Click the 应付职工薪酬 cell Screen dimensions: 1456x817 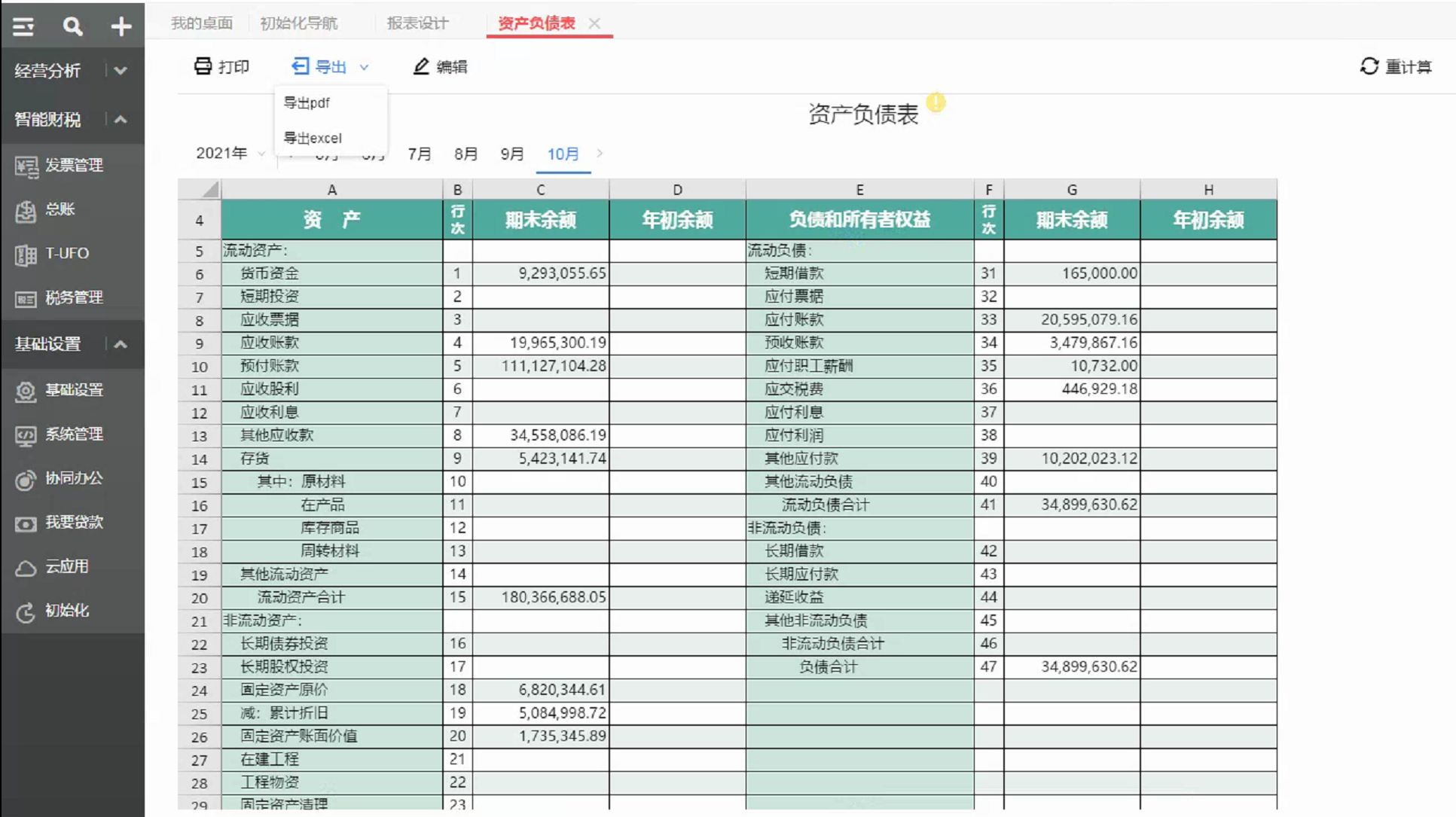click(860, 366)
